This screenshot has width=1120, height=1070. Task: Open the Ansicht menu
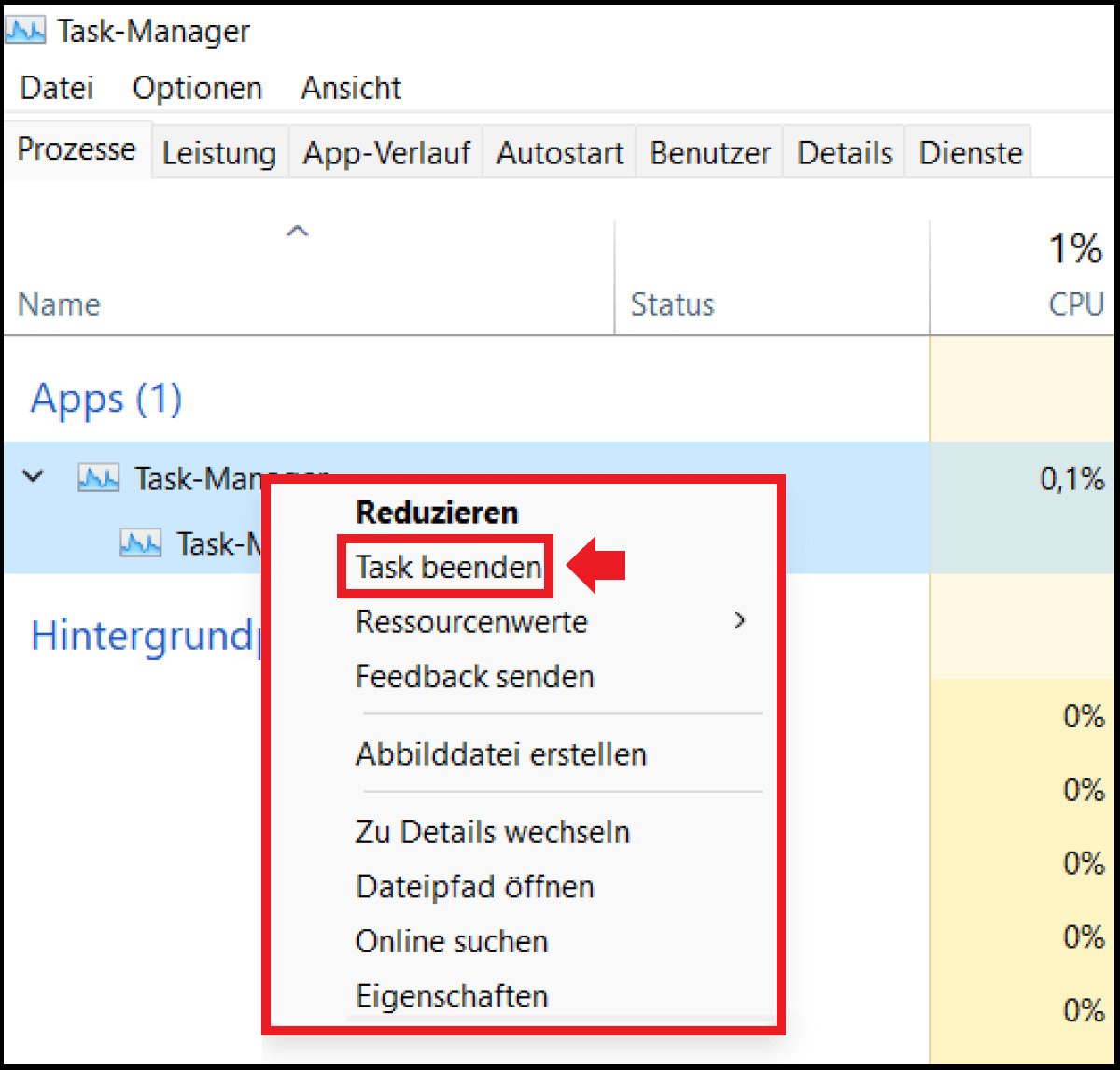point(350,87)
